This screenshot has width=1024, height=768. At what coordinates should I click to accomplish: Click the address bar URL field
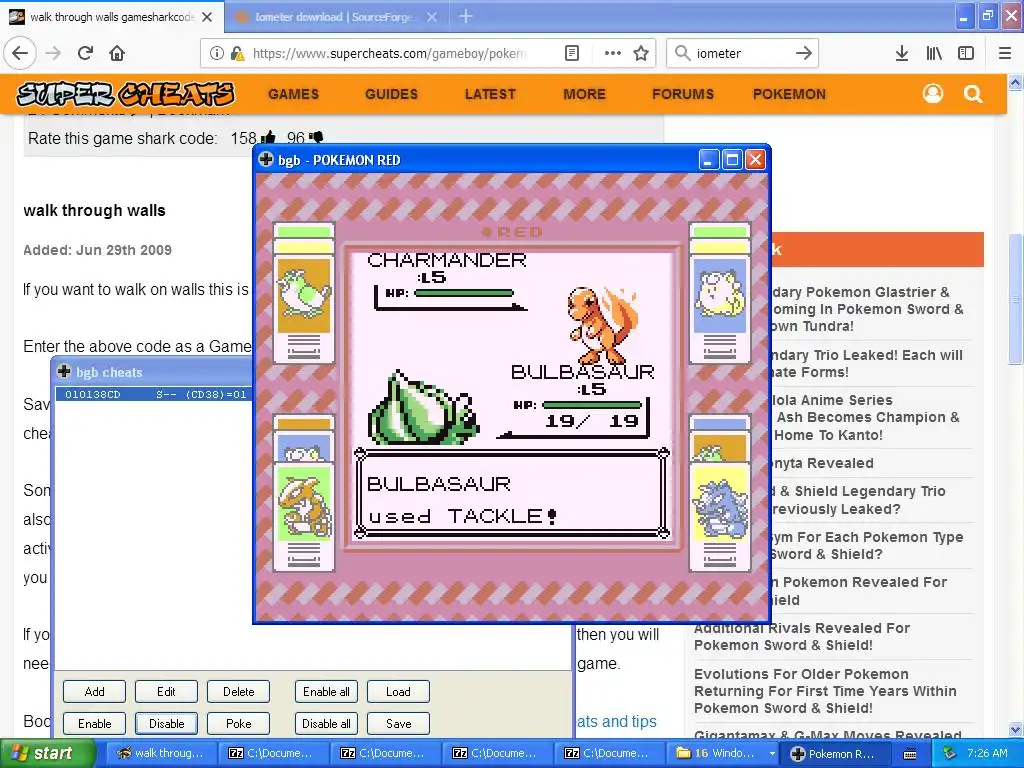click(x=389, y=53)
